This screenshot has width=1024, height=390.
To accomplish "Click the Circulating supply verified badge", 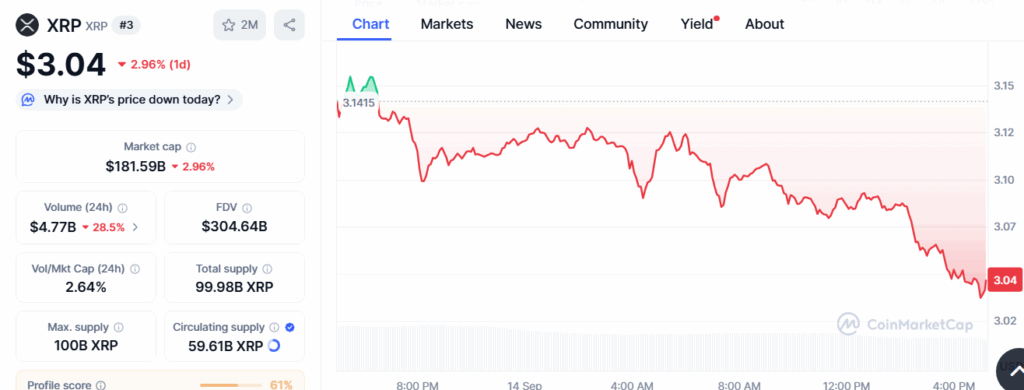I will pos(290,327).
